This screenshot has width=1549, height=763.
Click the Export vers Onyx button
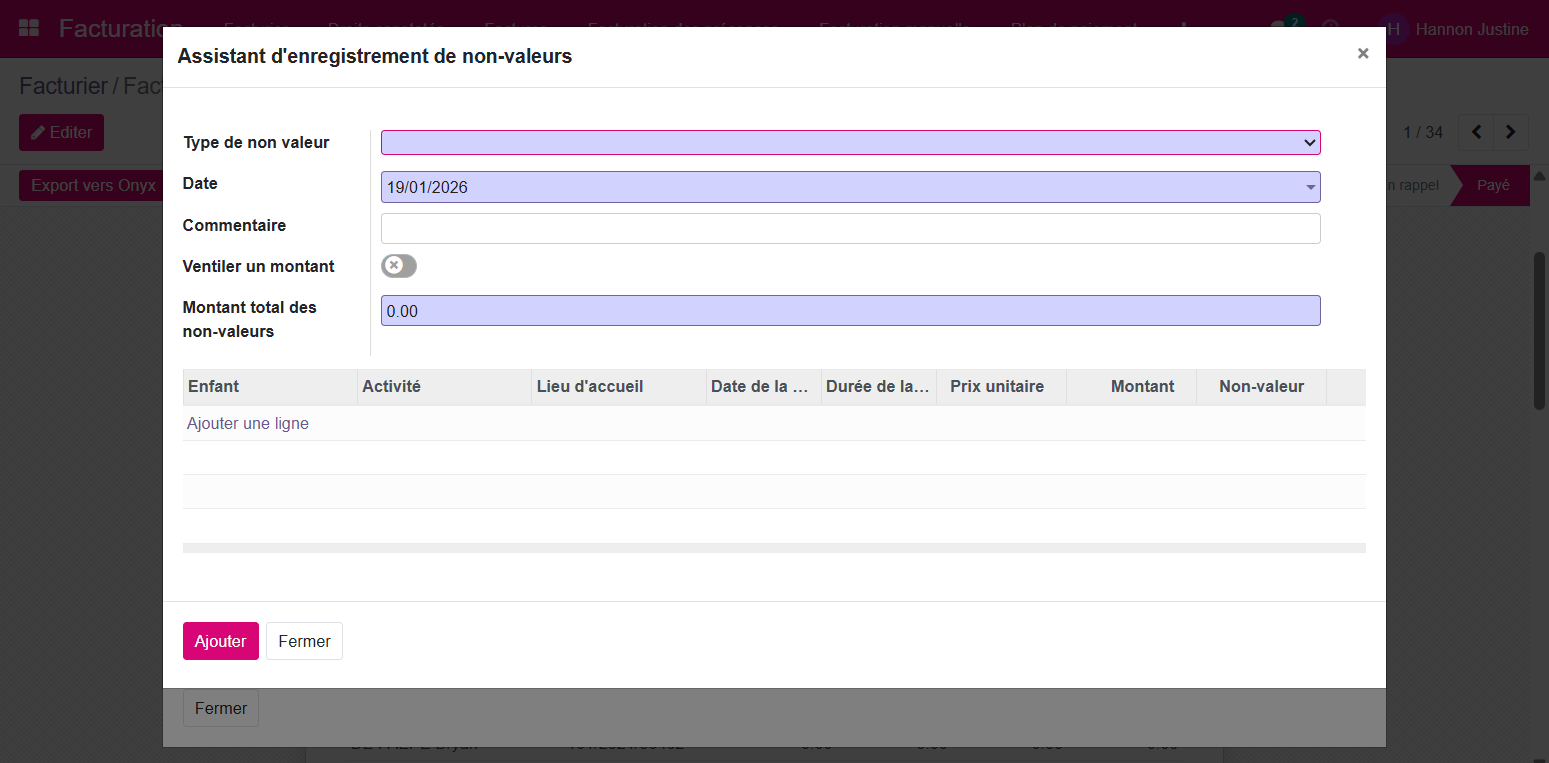tap(93, 185)
